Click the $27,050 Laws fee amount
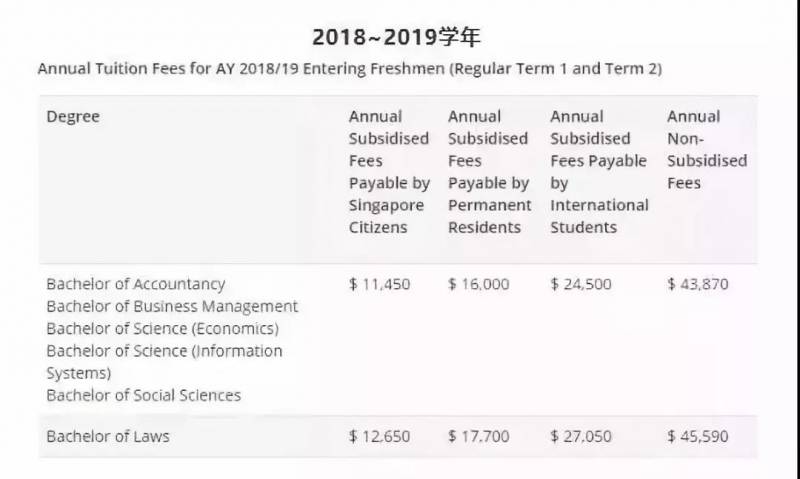 pyautogui.click(x=580, y=436)
